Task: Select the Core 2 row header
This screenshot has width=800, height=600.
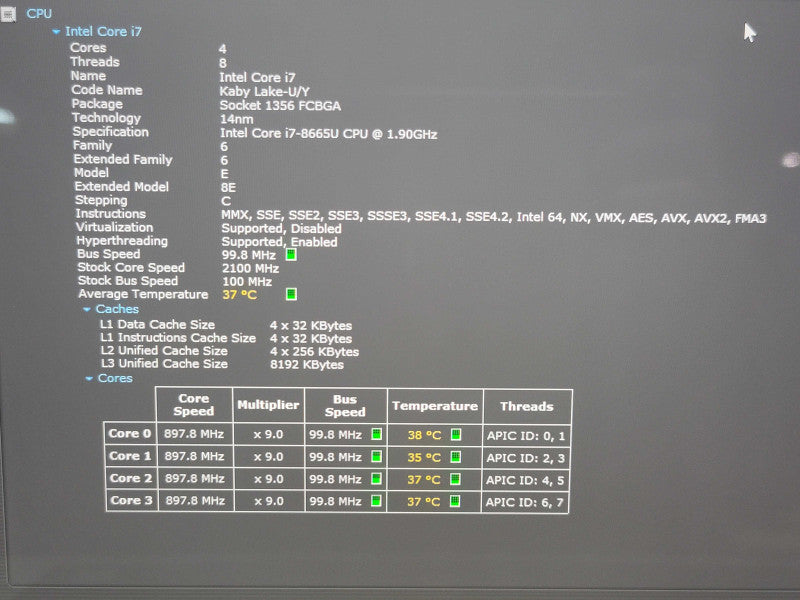Action: [x=131, y=478]
